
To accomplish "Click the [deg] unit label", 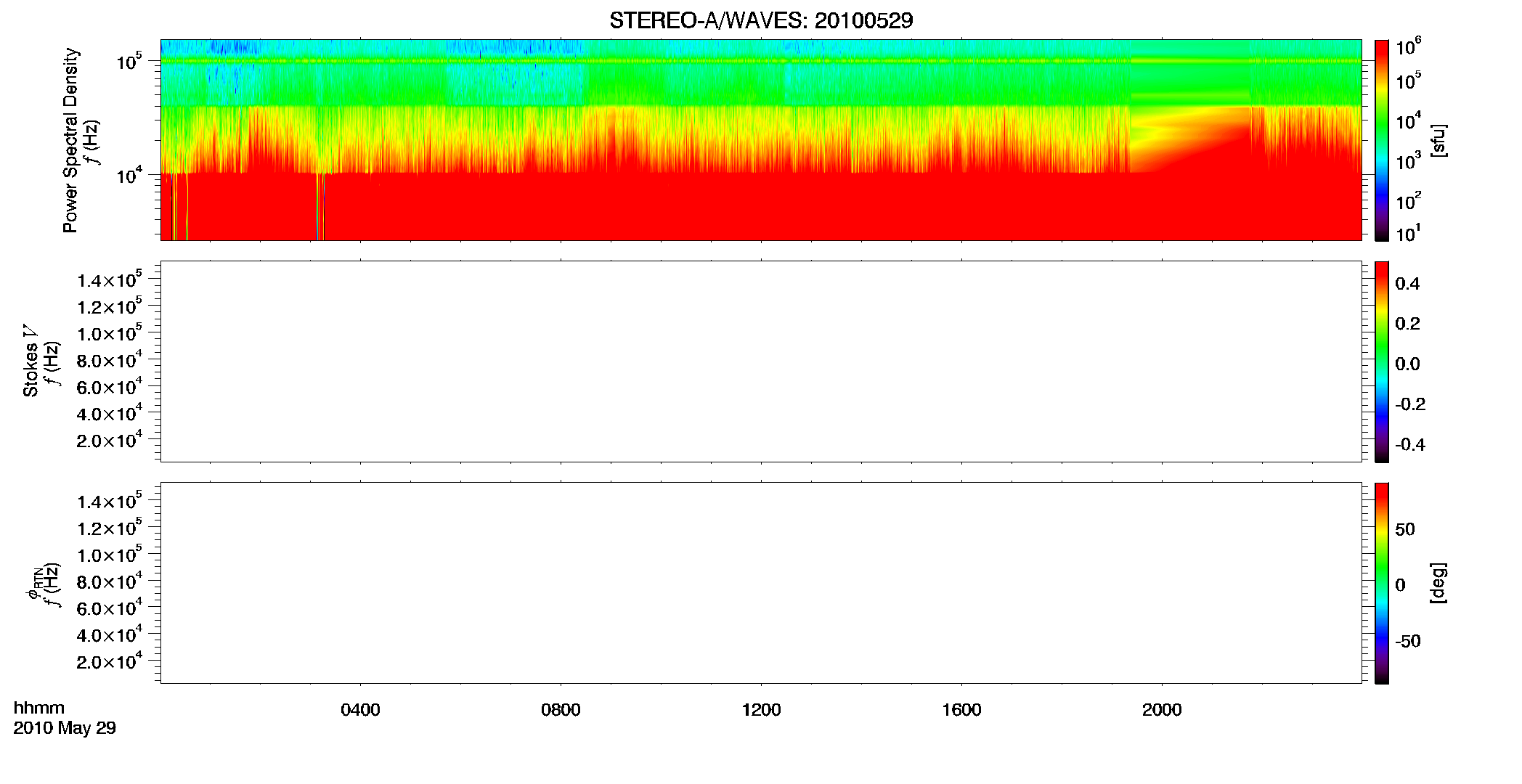I will click(x=1438, y=583).
